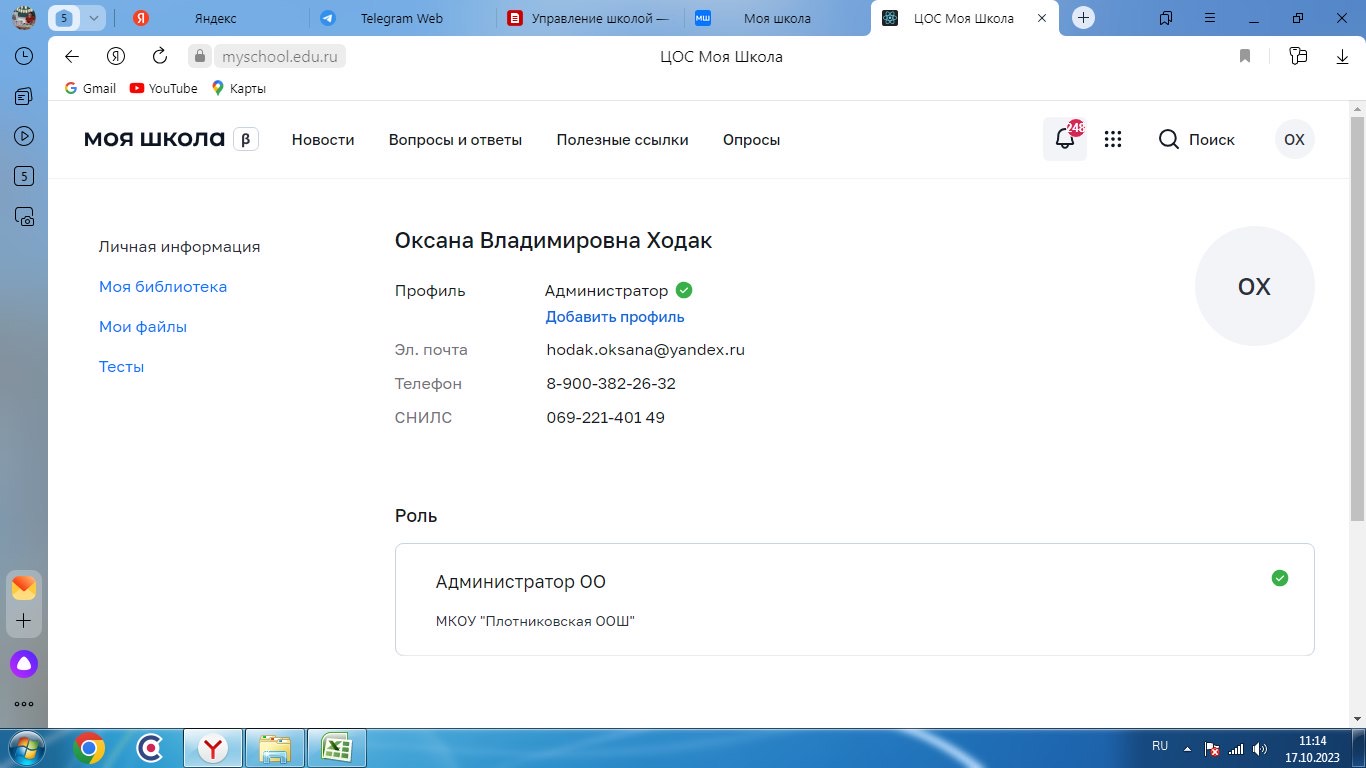Click the large OX profile avatar
Screen dimensions: 1366x768
tap(1254, 286)
